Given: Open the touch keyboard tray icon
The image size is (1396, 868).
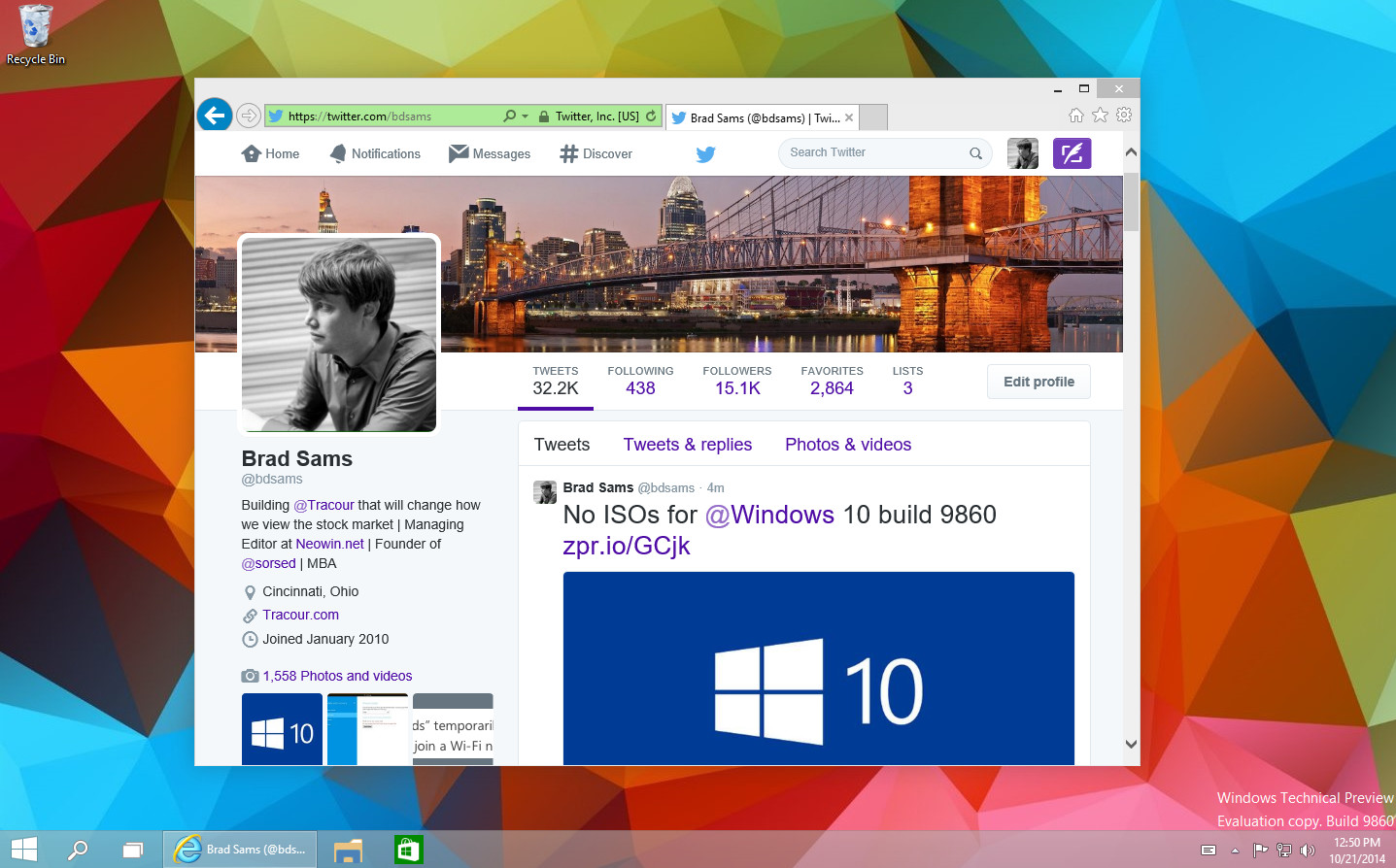Looking at the screenshot, I should click(x=1209, y=851).
